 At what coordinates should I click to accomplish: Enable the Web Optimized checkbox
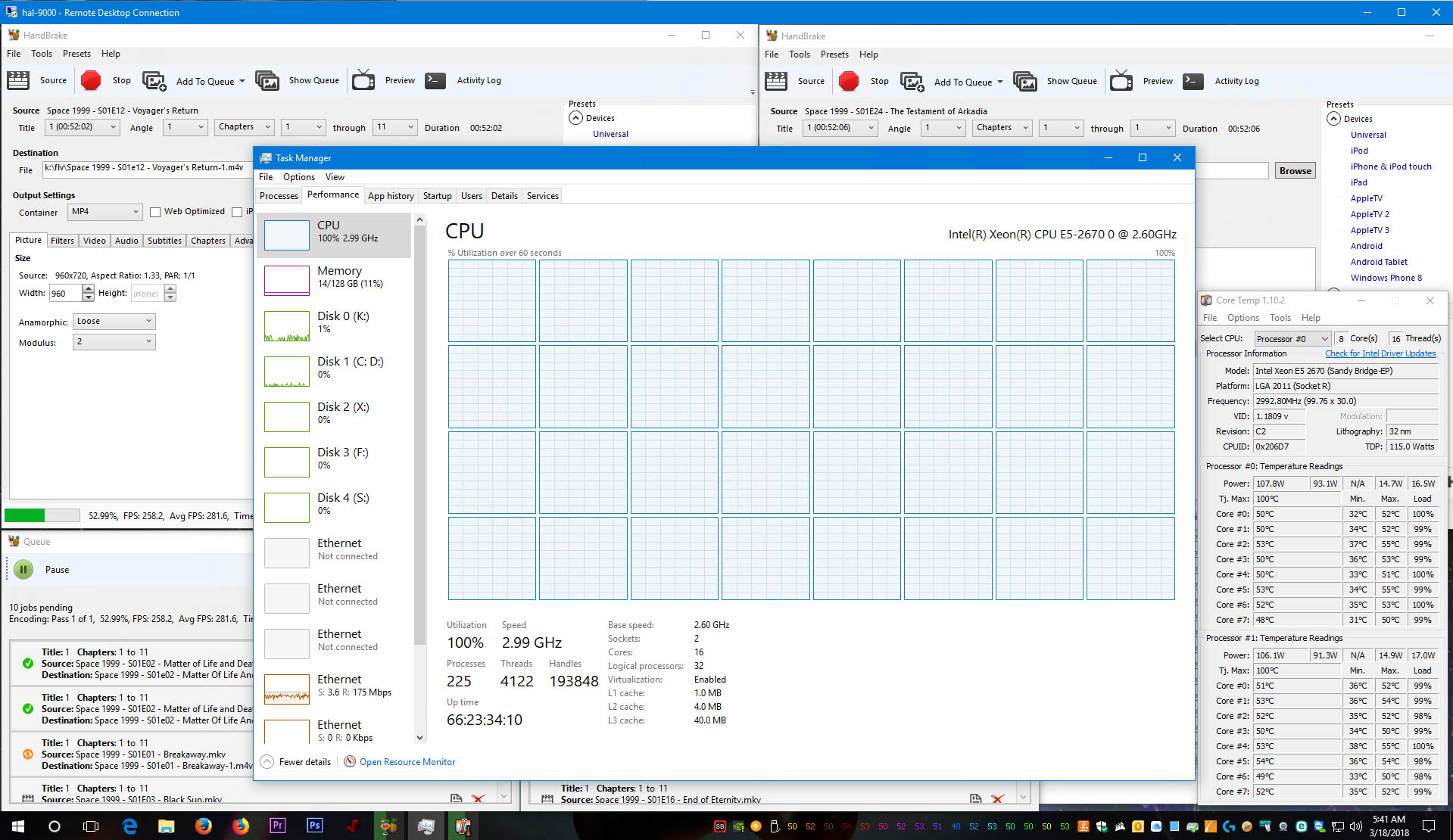[x=155, y=213]
